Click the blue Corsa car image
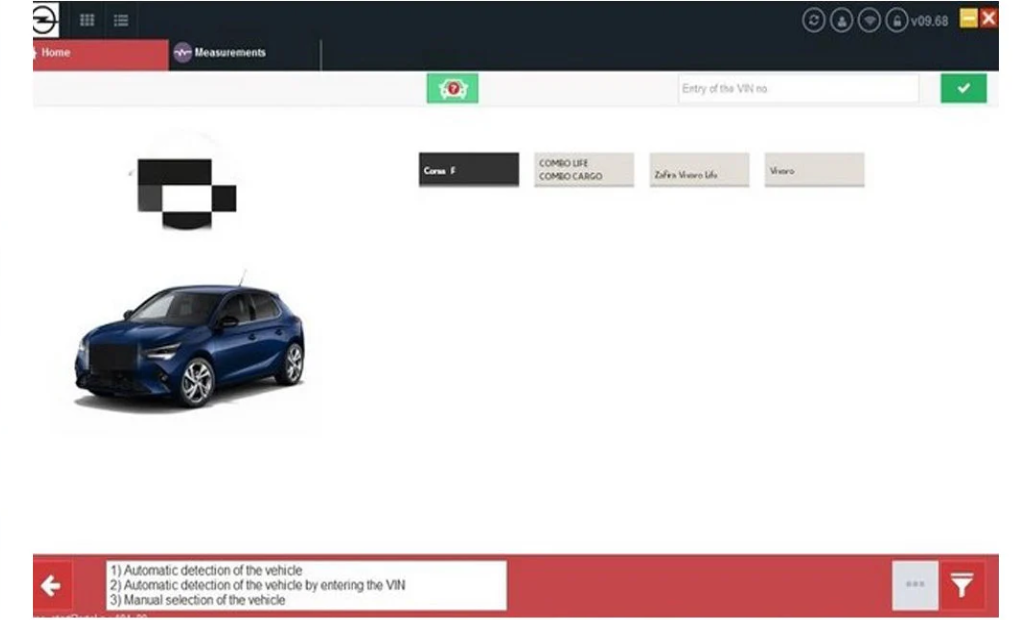 pos(189,344)
